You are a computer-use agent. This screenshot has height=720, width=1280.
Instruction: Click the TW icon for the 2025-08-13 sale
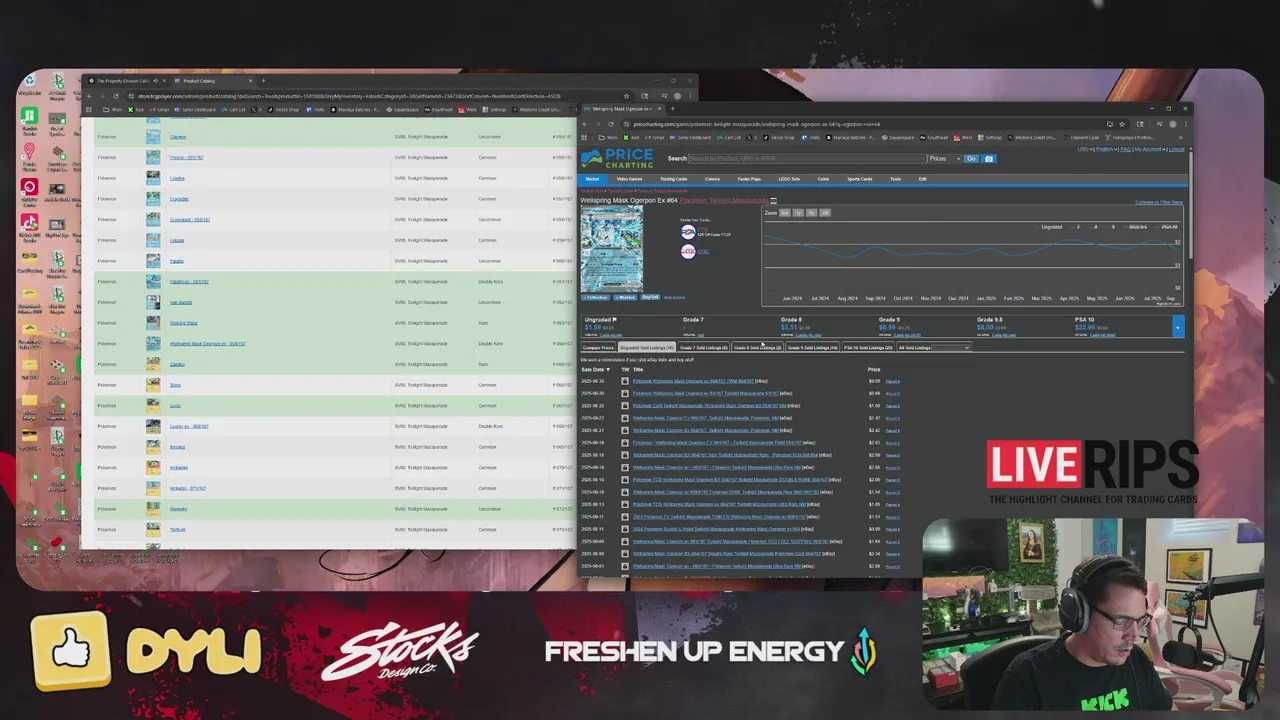625,504
